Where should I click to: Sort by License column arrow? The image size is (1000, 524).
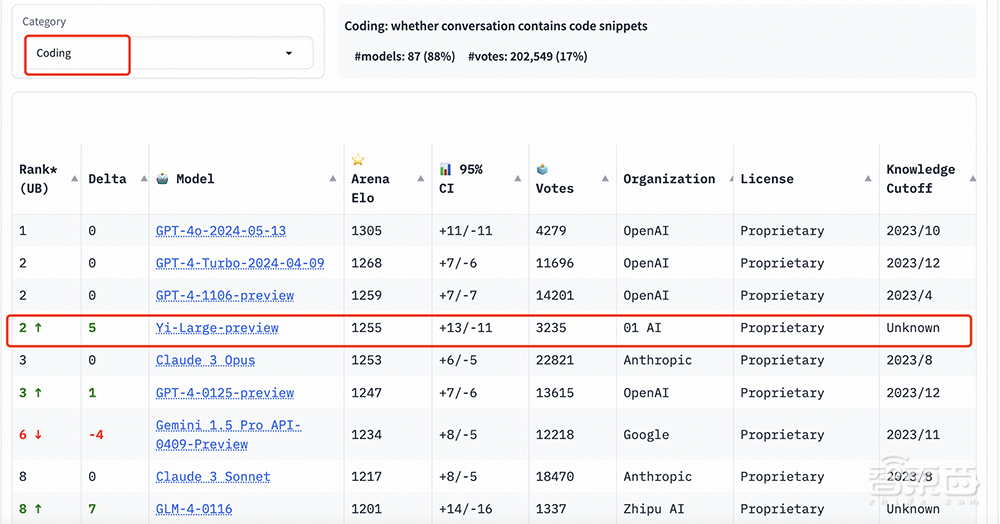tap(867, 179)
